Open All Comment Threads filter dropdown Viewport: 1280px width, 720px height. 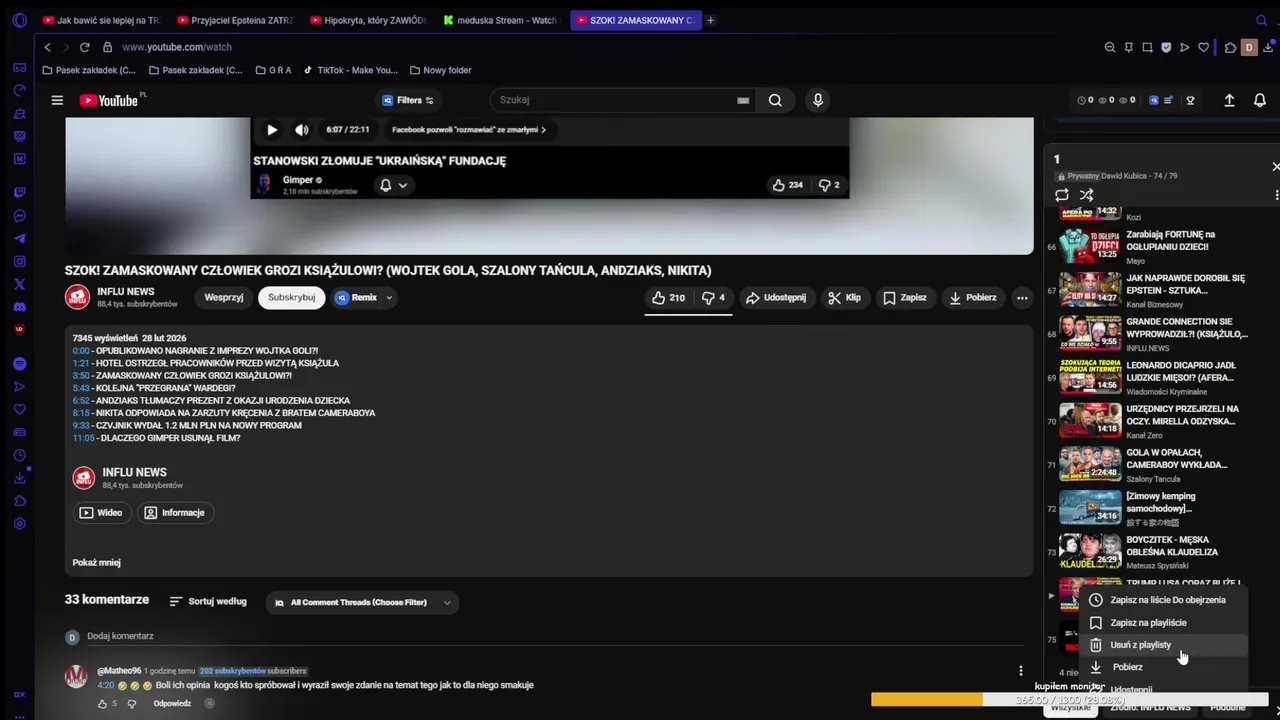(364, 603)
